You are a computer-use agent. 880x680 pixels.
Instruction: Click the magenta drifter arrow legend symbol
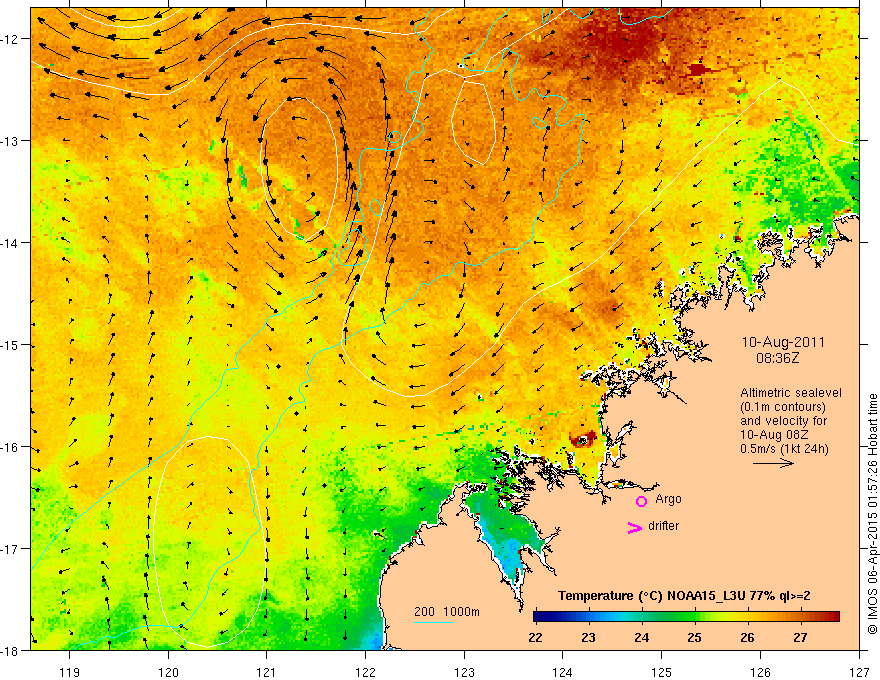click(x=634, y=527)
